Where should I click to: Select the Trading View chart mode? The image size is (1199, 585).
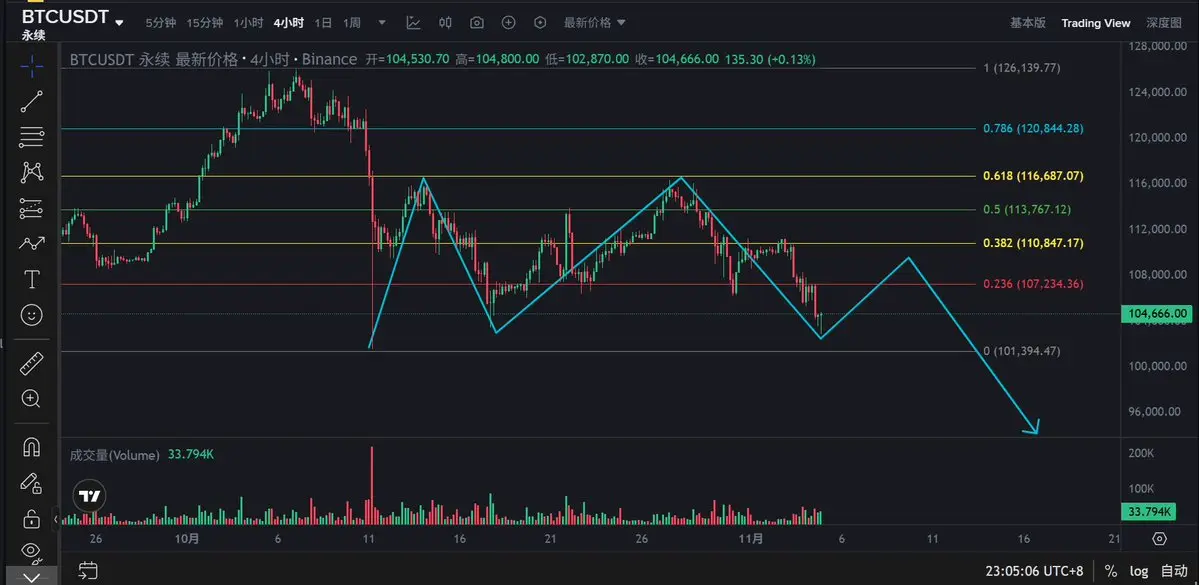tap(1096, 23)
